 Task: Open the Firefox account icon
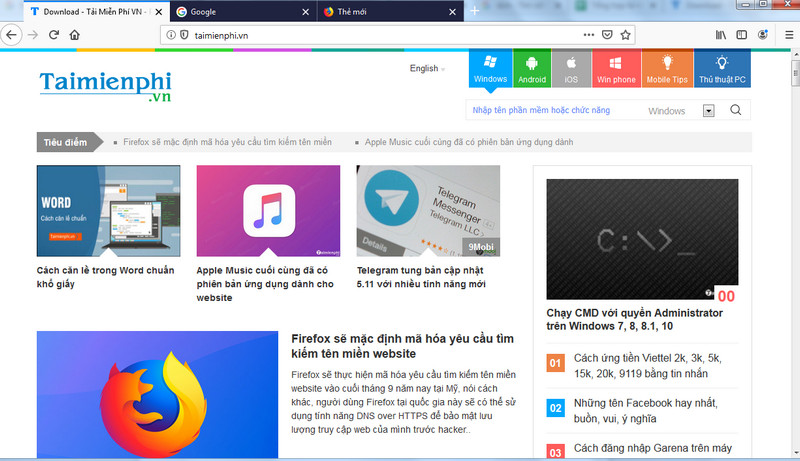point(763,35)
